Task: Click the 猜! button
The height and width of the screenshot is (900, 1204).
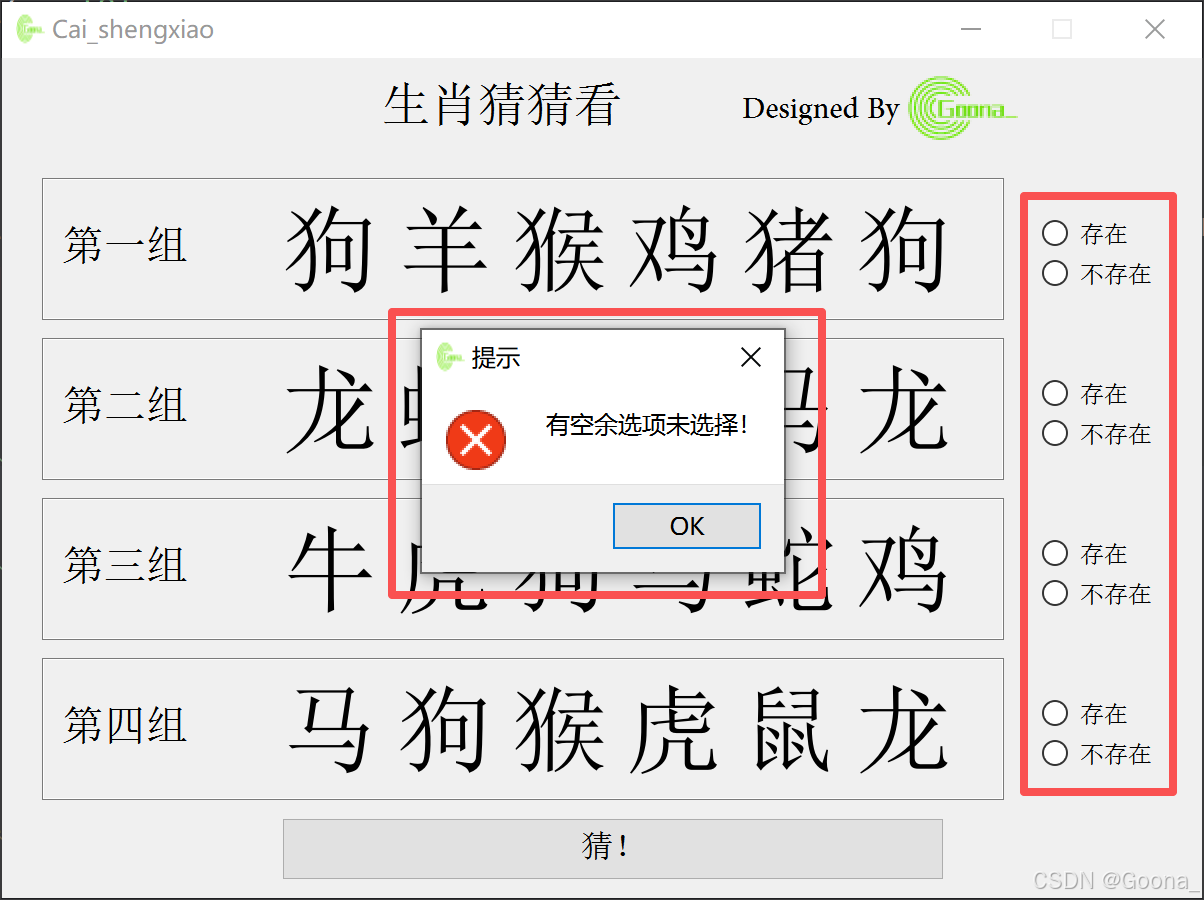Action: [x=613, y=848]
